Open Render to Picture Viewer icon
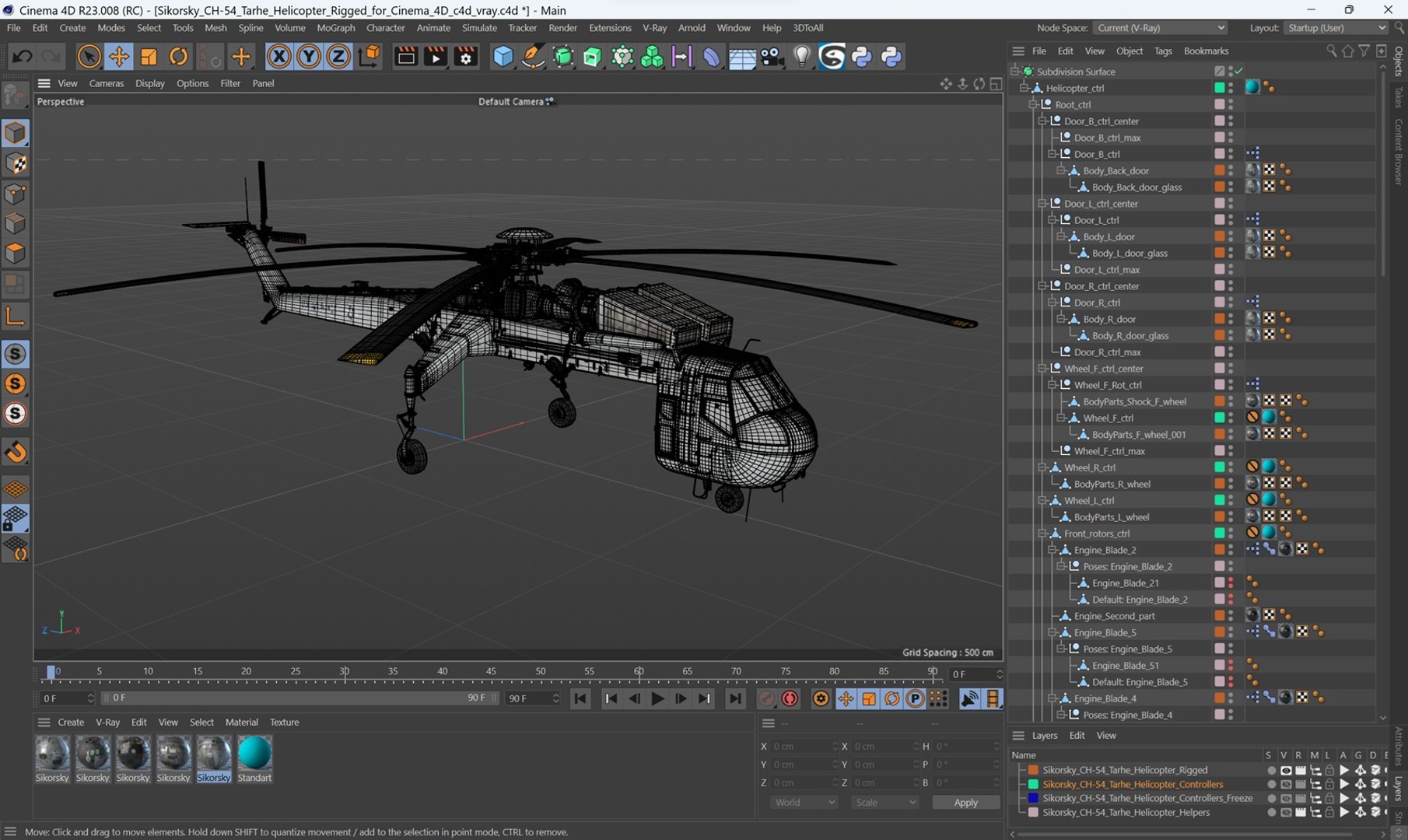This screenshot has height=840, width=1408. [x=436, y=56]
